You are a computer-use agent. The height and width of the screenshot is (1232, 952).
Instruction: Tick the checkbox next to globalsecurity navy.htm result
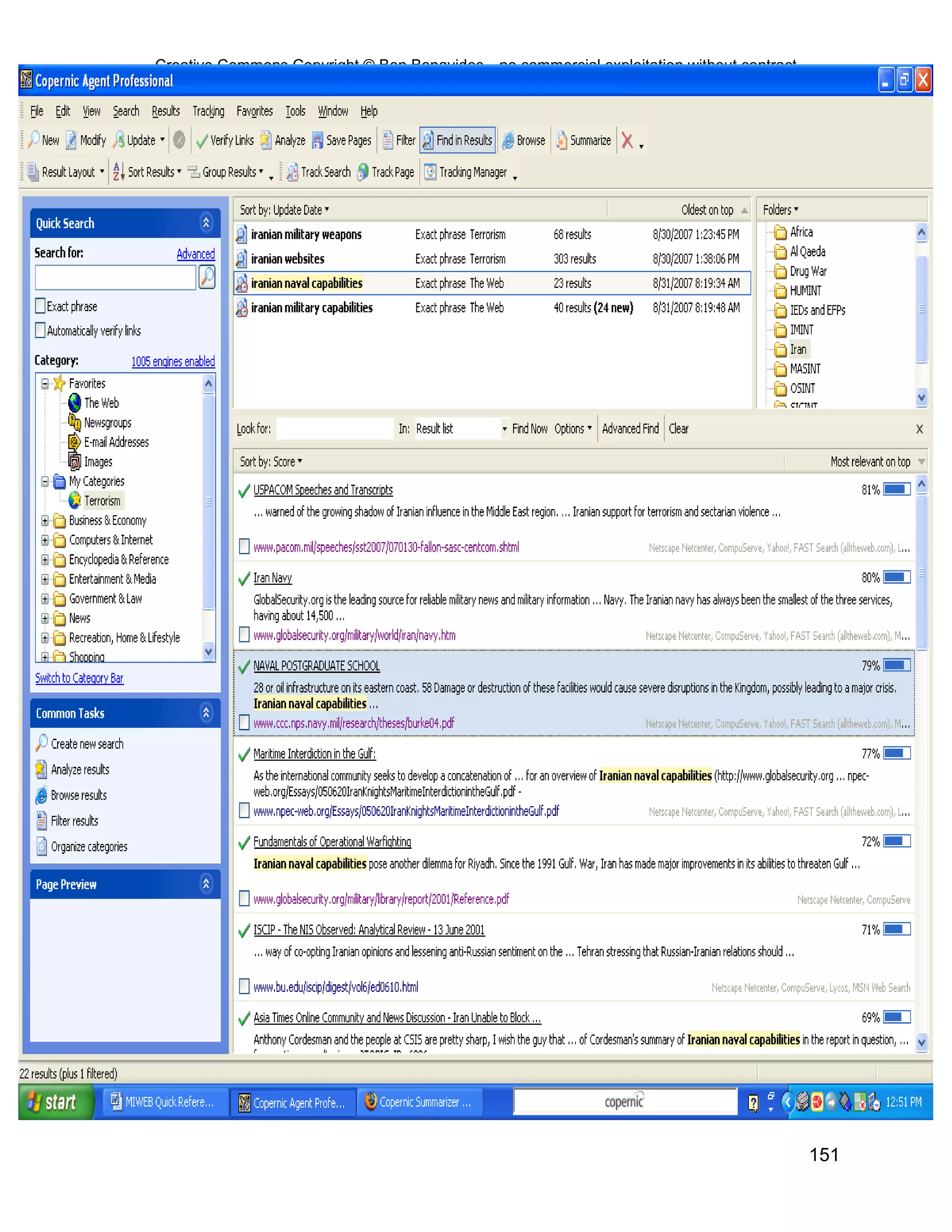tap(244, 635)
